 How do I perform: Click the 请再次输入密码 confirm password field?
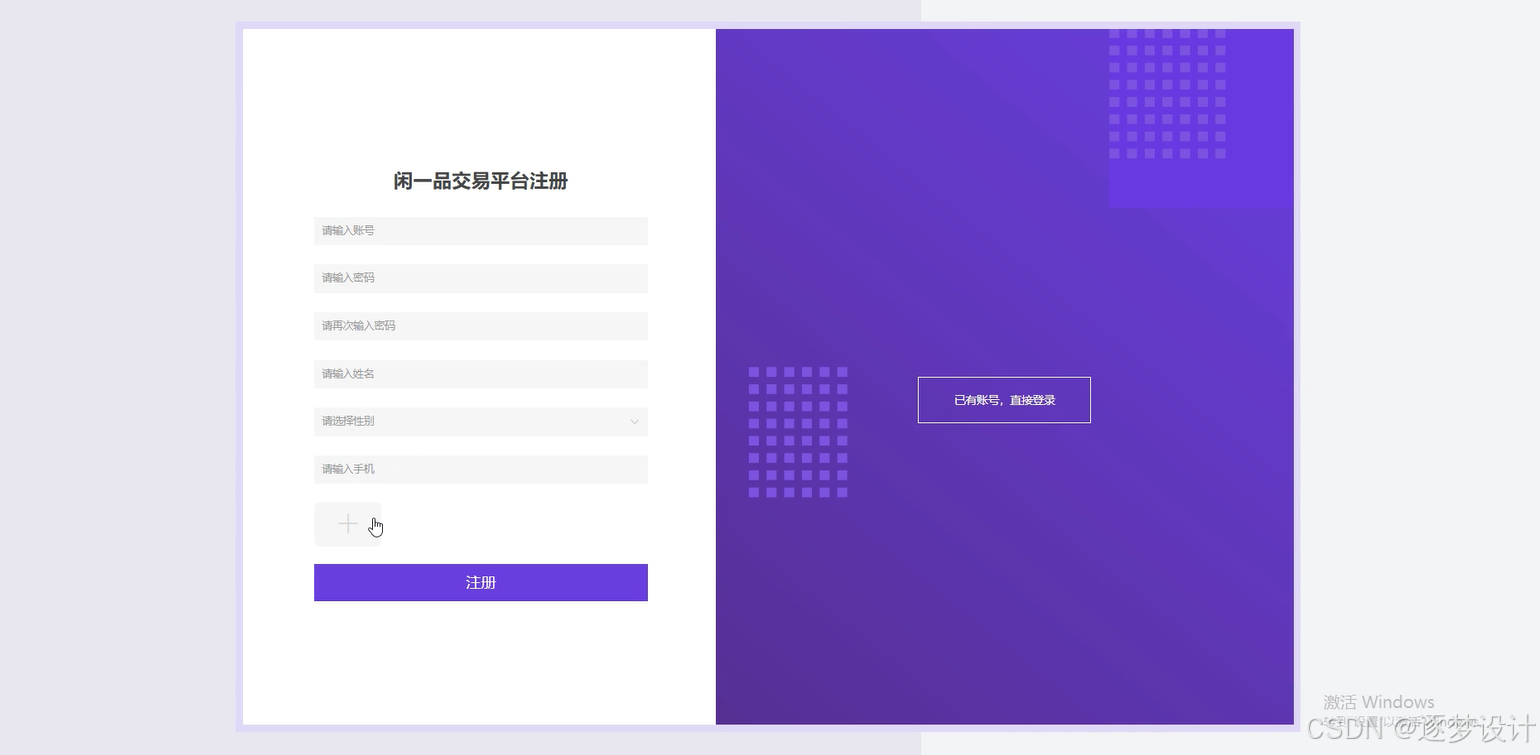tap(480, 325)
